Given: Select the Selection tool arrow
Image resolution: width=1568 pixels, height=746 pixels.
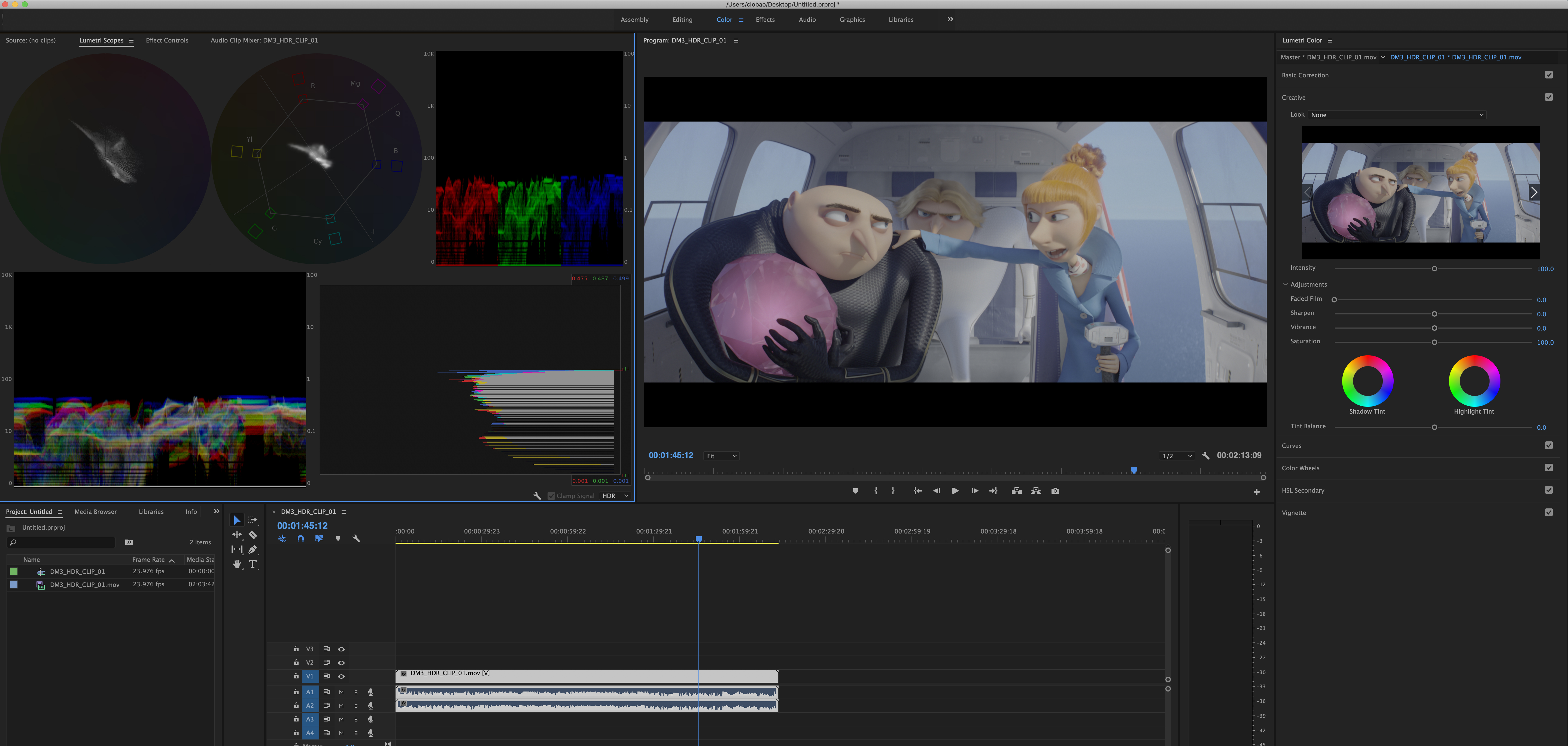Looking at the screenshot, I should click(237, 520).
